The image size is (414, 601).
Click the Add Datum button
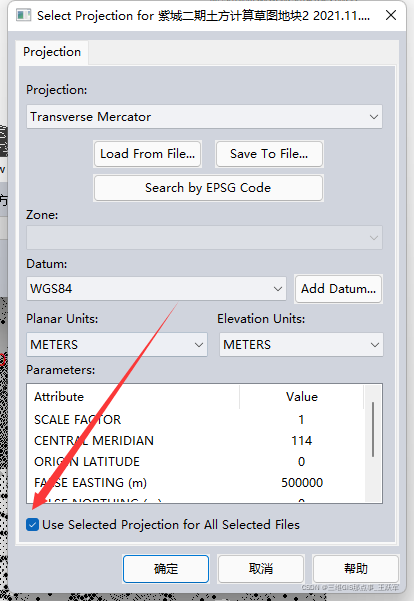[x=338, y=289]
